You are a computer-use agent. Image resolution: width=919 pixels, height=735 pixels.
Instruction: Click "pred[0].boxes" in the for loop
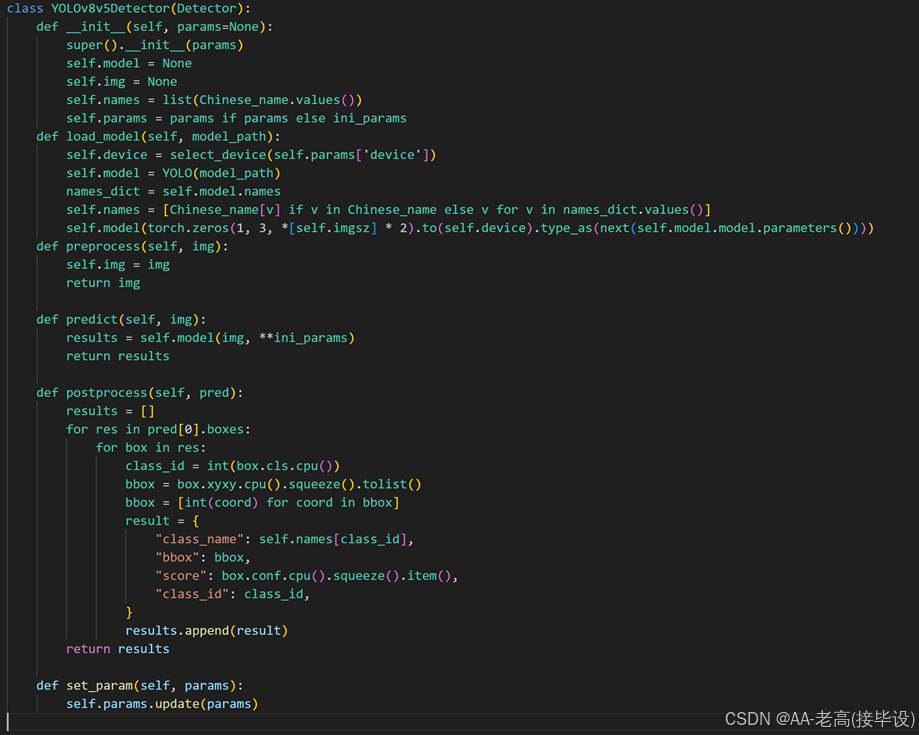[196, 429]
